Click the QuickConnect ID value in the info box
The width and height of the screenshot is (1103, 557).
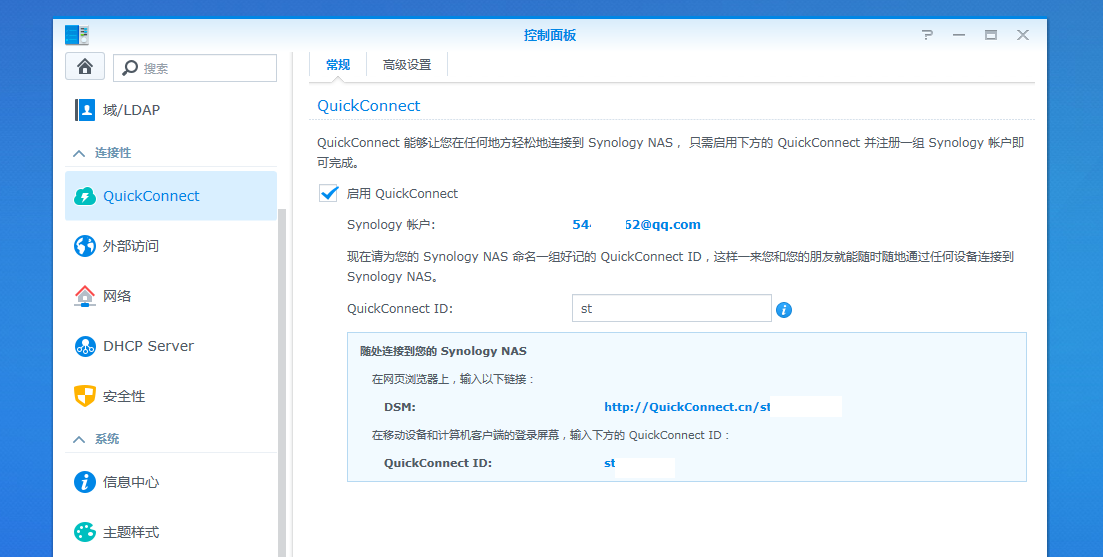610,463
